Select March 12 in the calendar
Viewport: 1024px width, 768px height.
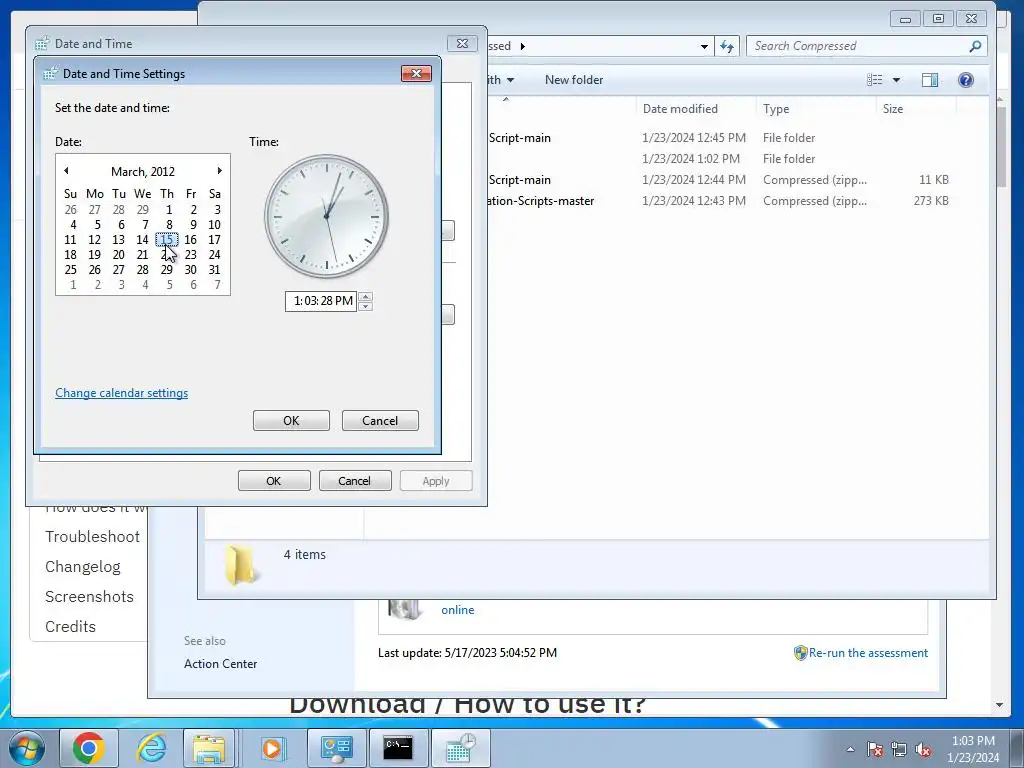[95, 240]
